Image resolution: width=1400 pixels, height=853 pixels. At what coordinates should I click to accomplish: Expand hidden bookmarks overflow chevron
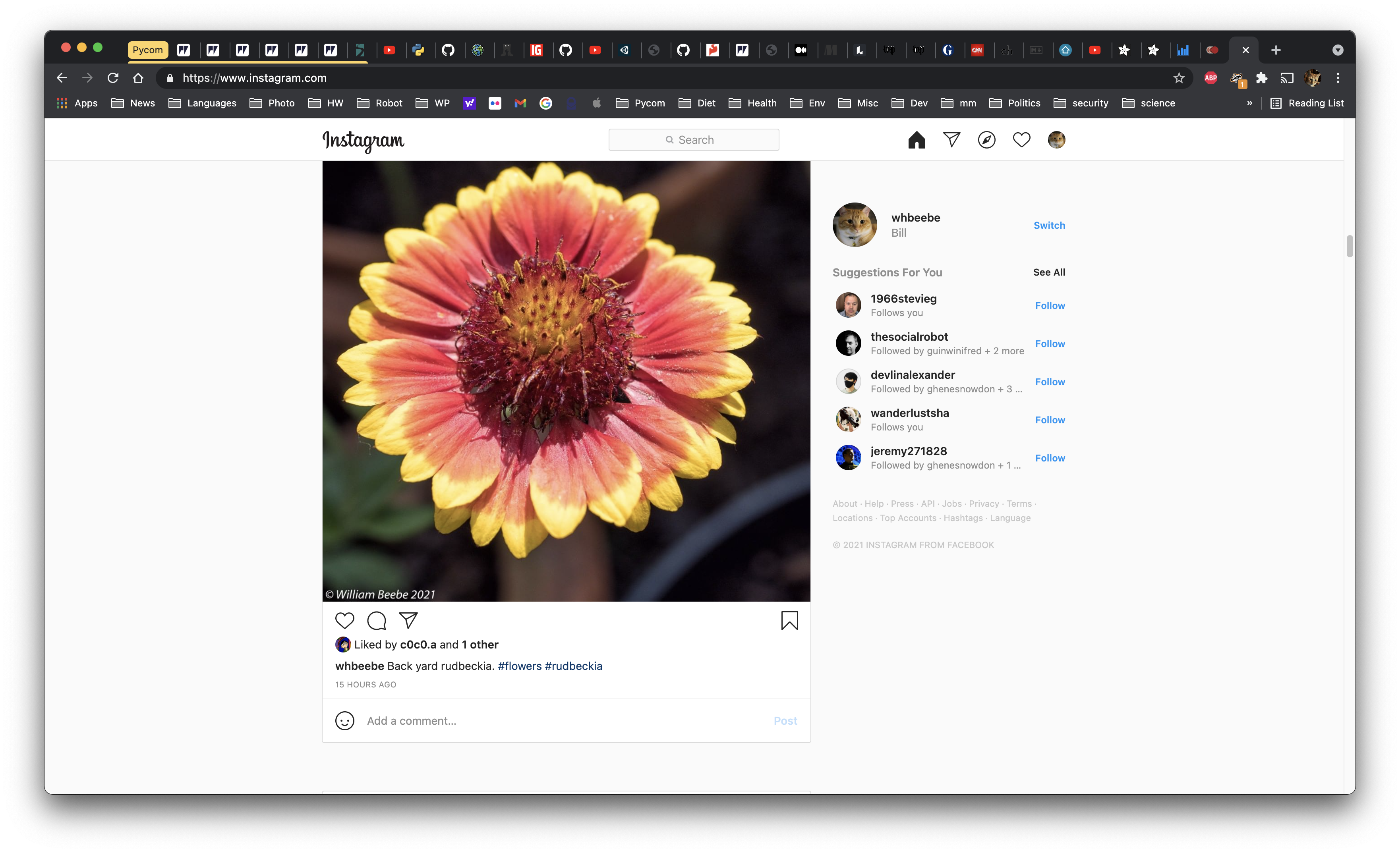tap(1249, 103)
